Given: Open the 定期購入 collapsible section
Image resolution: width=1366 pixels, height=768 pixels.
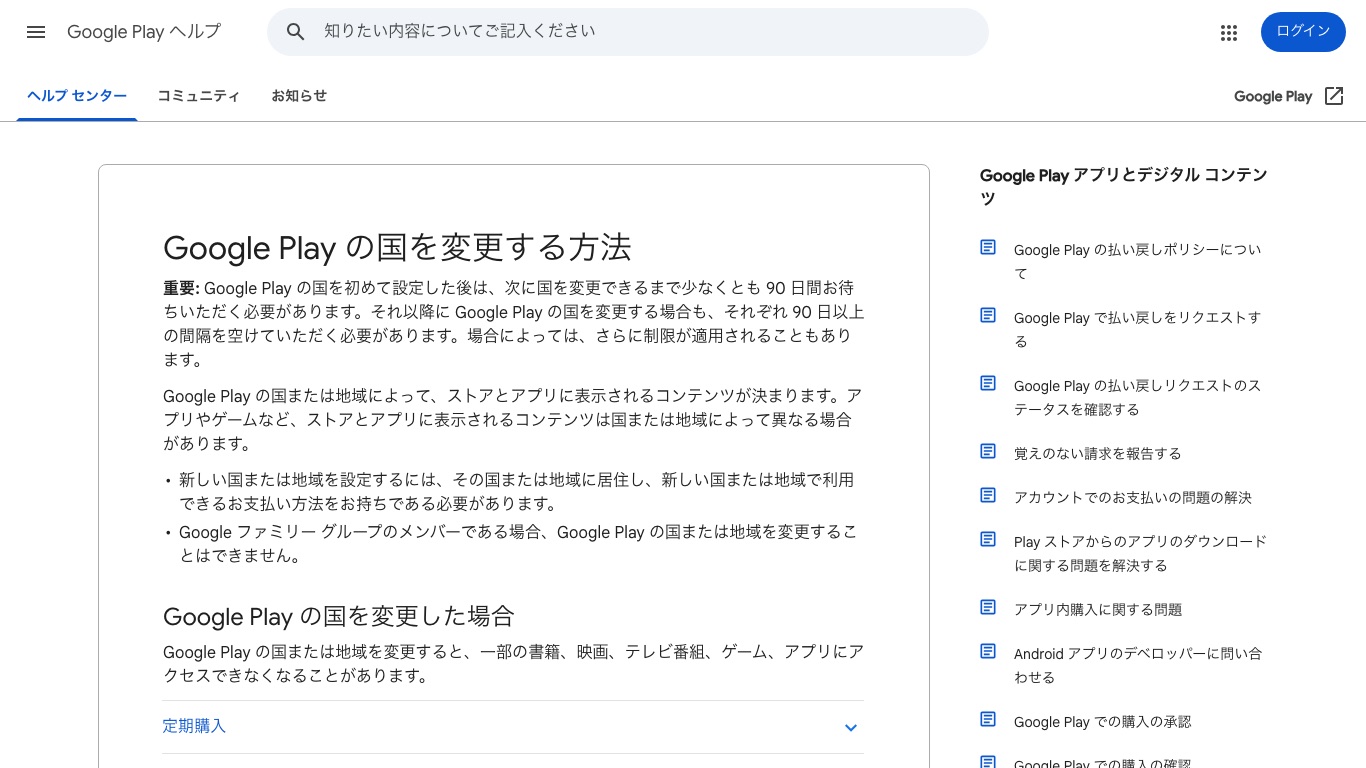Looking at the screenshot, I should (513, 727).
